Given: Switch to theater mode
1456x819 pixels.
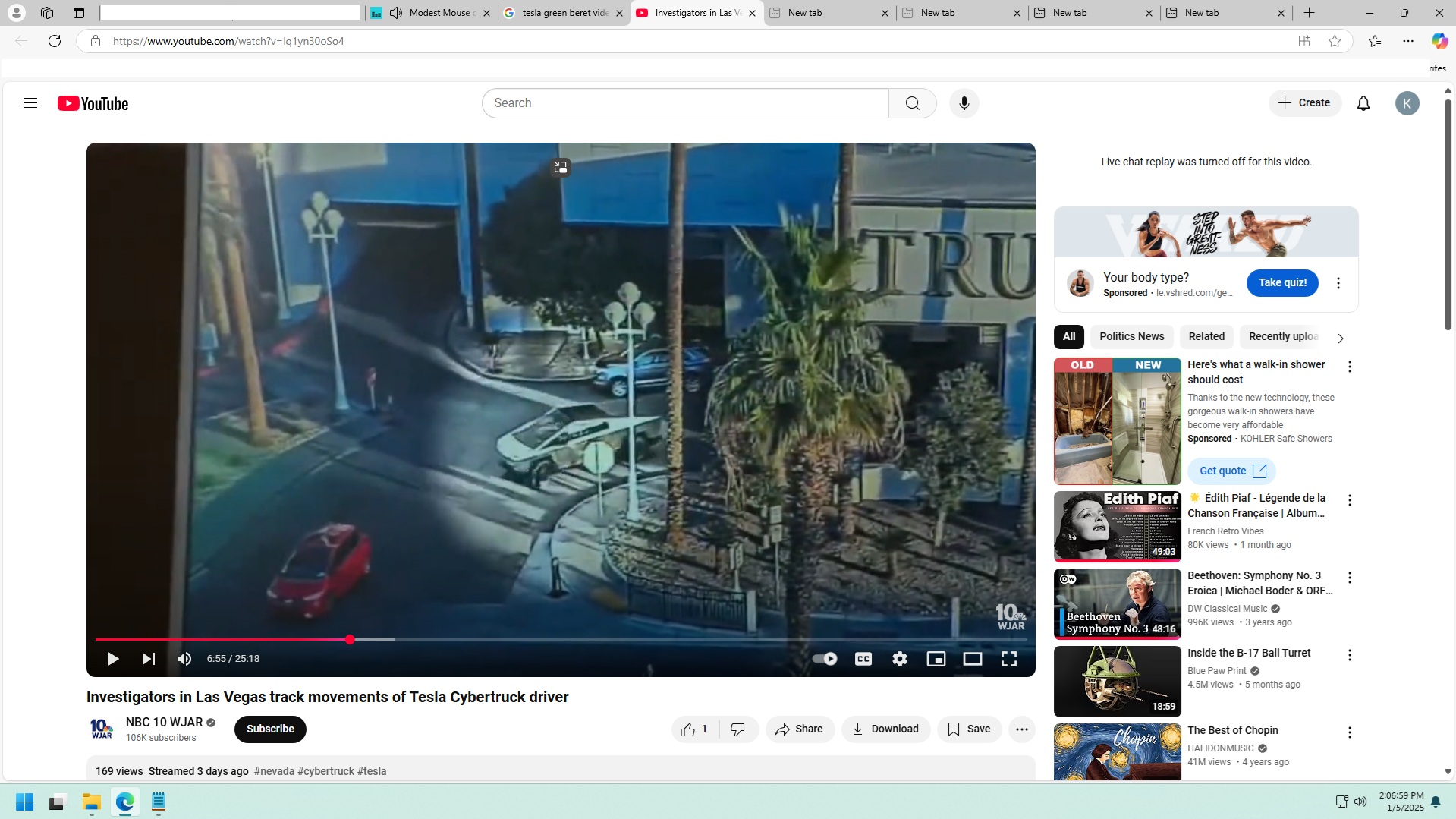Looking at the screenshot, I should (973, 659).
